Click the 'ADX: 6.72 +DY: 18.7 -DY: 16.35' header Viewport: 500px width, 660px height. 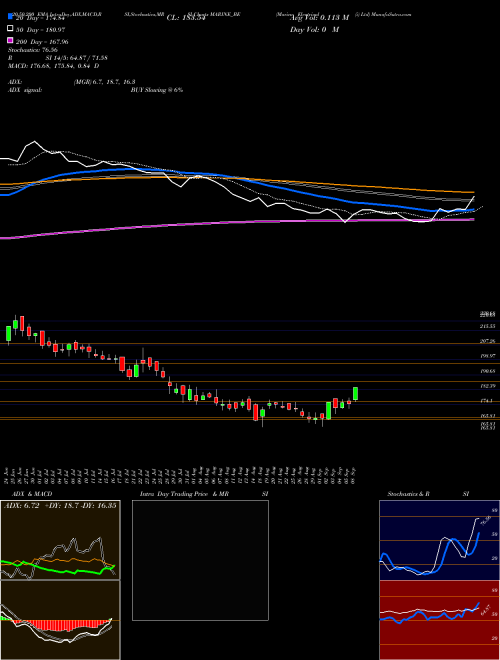coord(60,505)
